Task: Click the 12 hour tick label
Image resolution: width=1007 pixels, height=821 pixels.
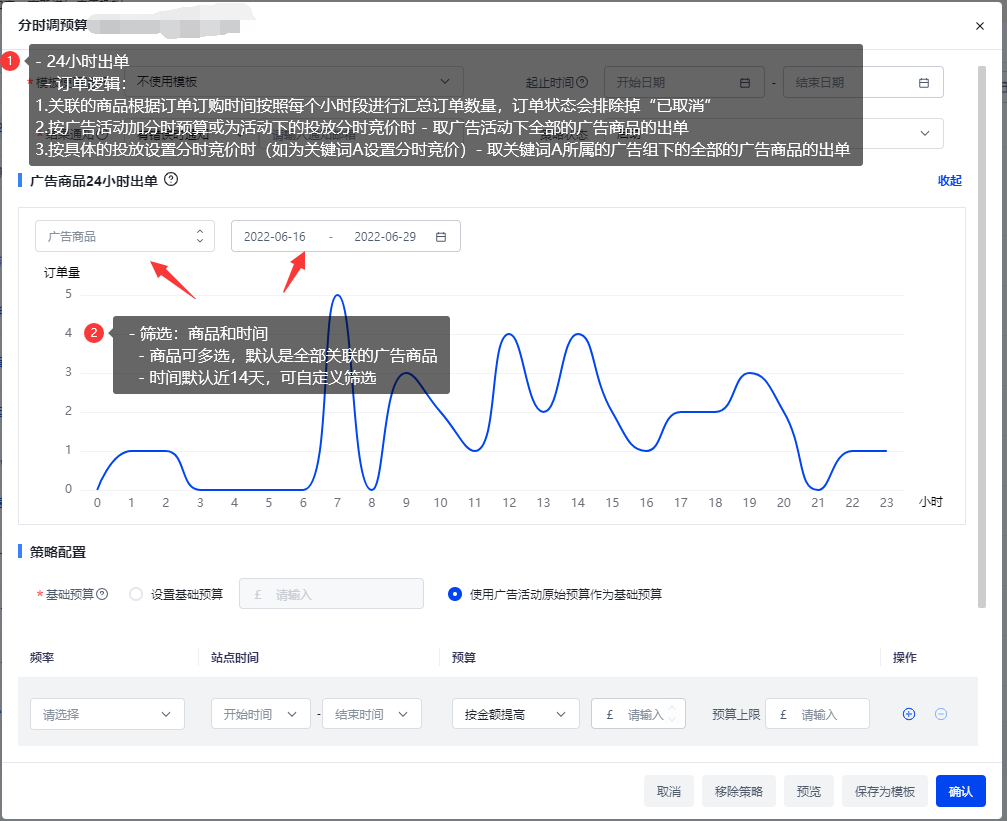Action: [x=509, y=502]
